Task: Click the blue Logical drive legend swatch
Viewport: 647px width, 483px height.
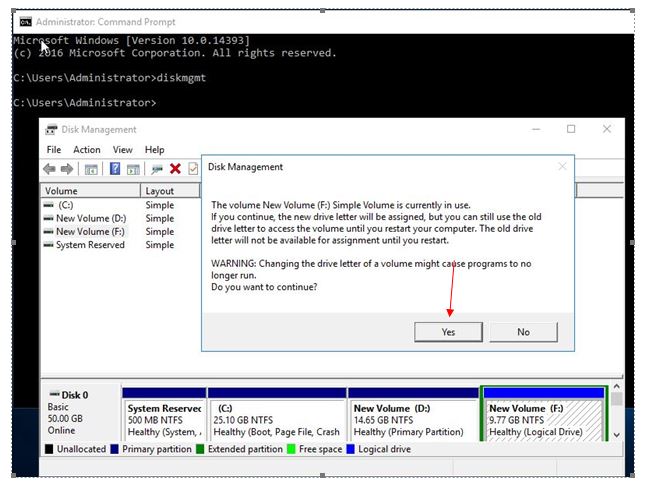Action: click(351, 449)
